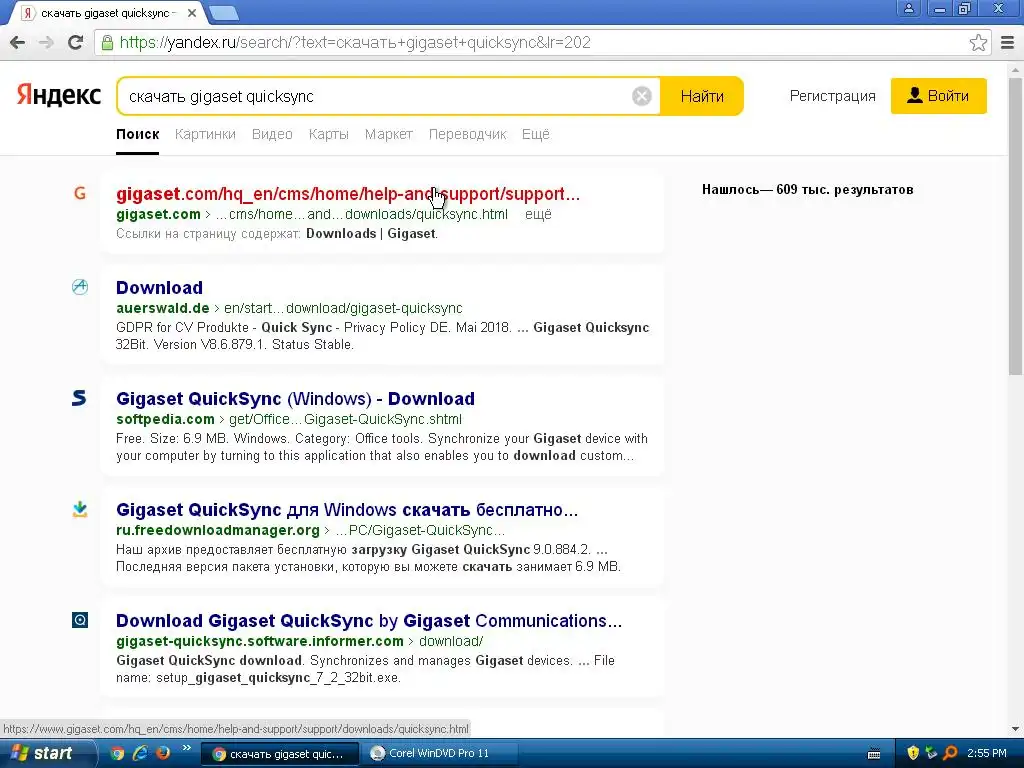Click the auerswald.de favicon beside Download result
The height and width of the screenshot is (768, 1024).
pyautogui.click(x=80, y=287)
